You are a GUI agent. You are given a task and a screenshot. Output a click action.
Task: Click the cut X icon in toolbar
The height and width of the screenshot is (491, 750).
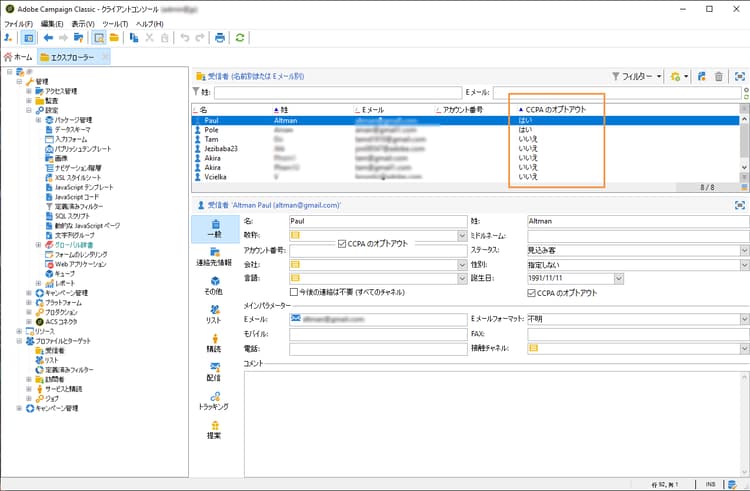(x=149, y=38)
